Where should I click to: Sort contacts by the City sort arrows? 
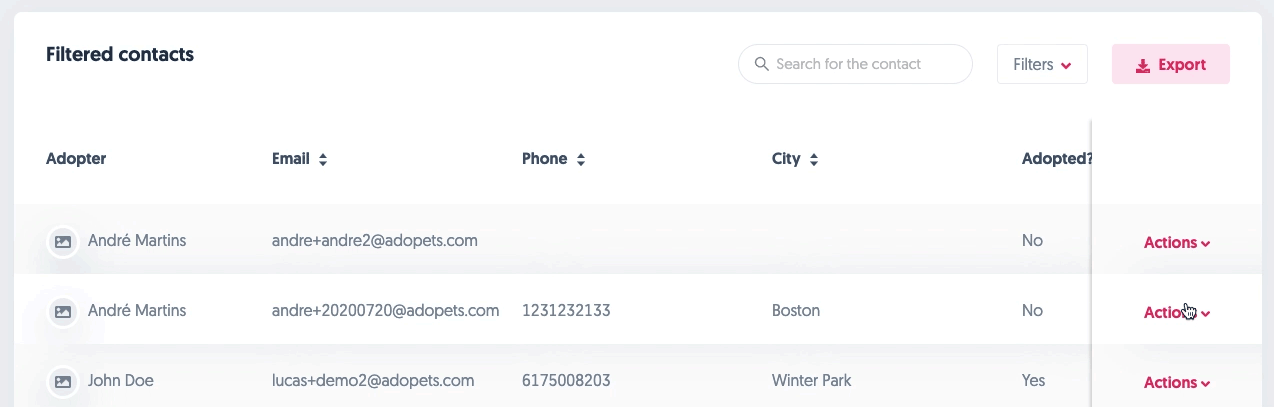(814, 159)
